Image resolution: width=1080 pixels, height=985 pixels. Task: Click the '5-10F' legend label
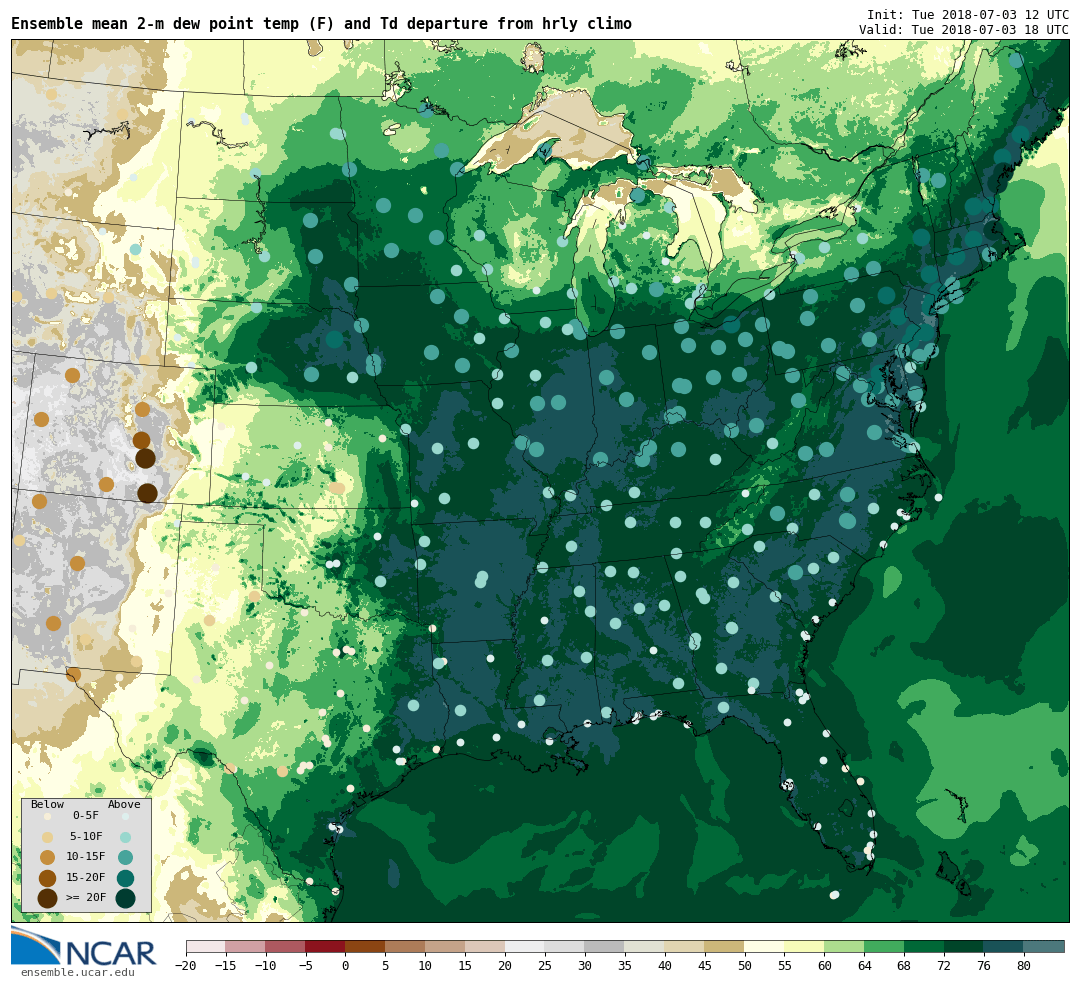tap(86, 836)
